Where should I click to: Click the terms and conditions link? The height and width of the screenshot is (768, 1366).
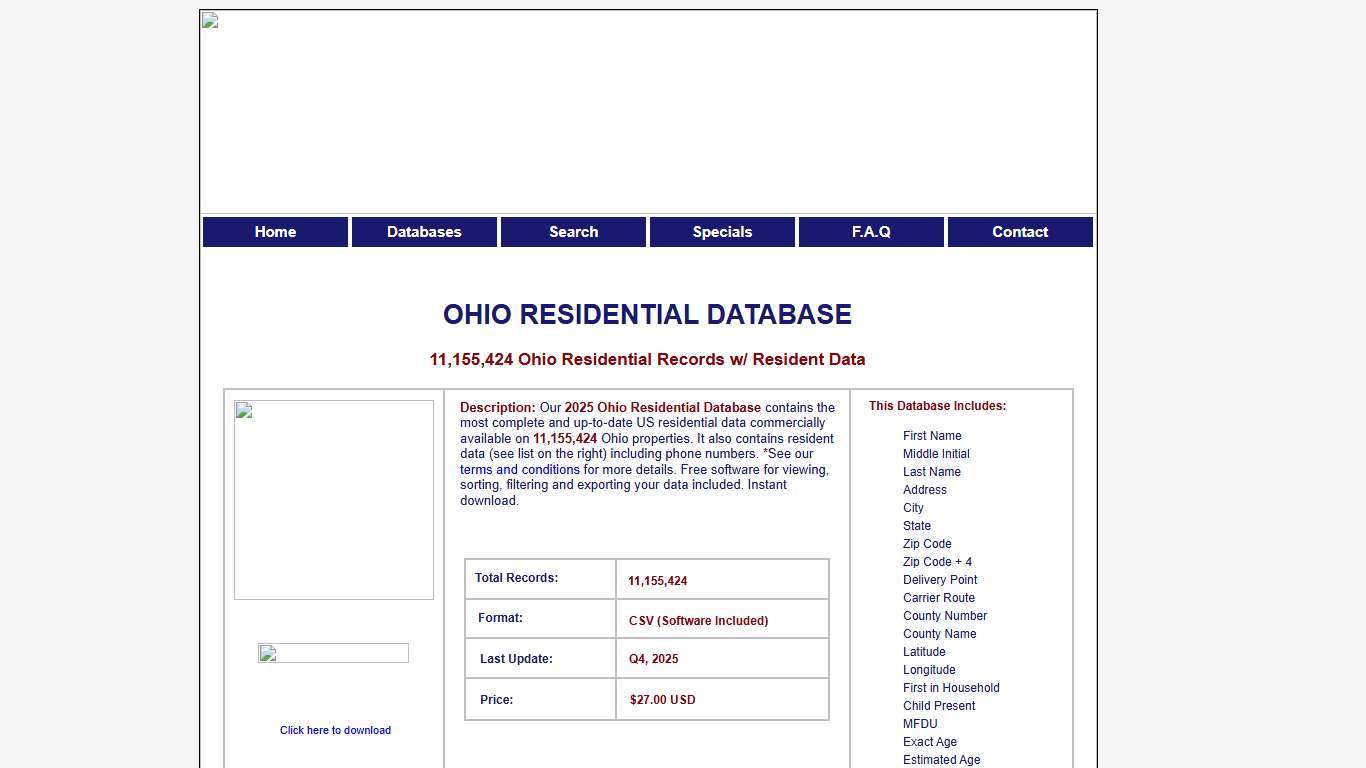tap(519, 469)
